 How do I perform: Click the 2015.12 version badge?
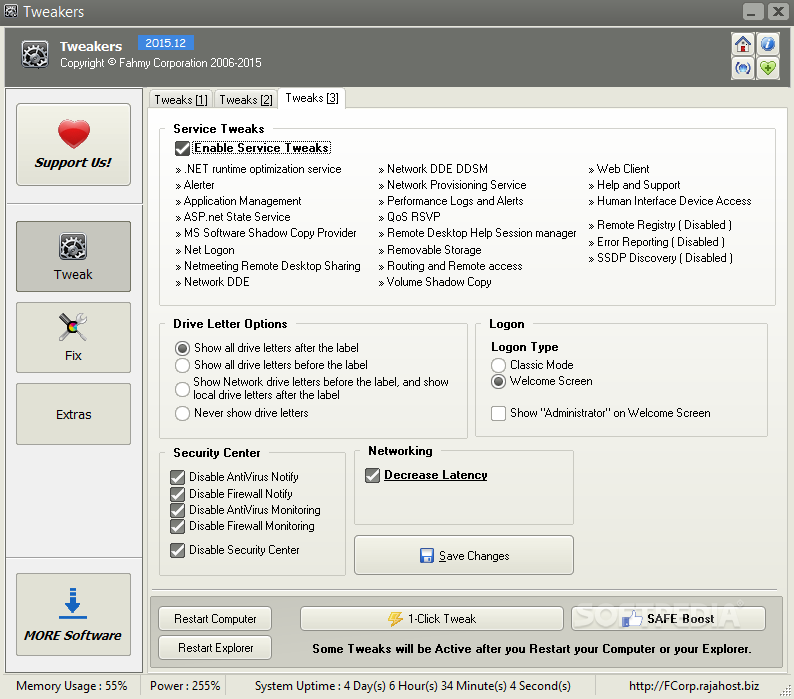pyautogui.click(x=166, y=43)
